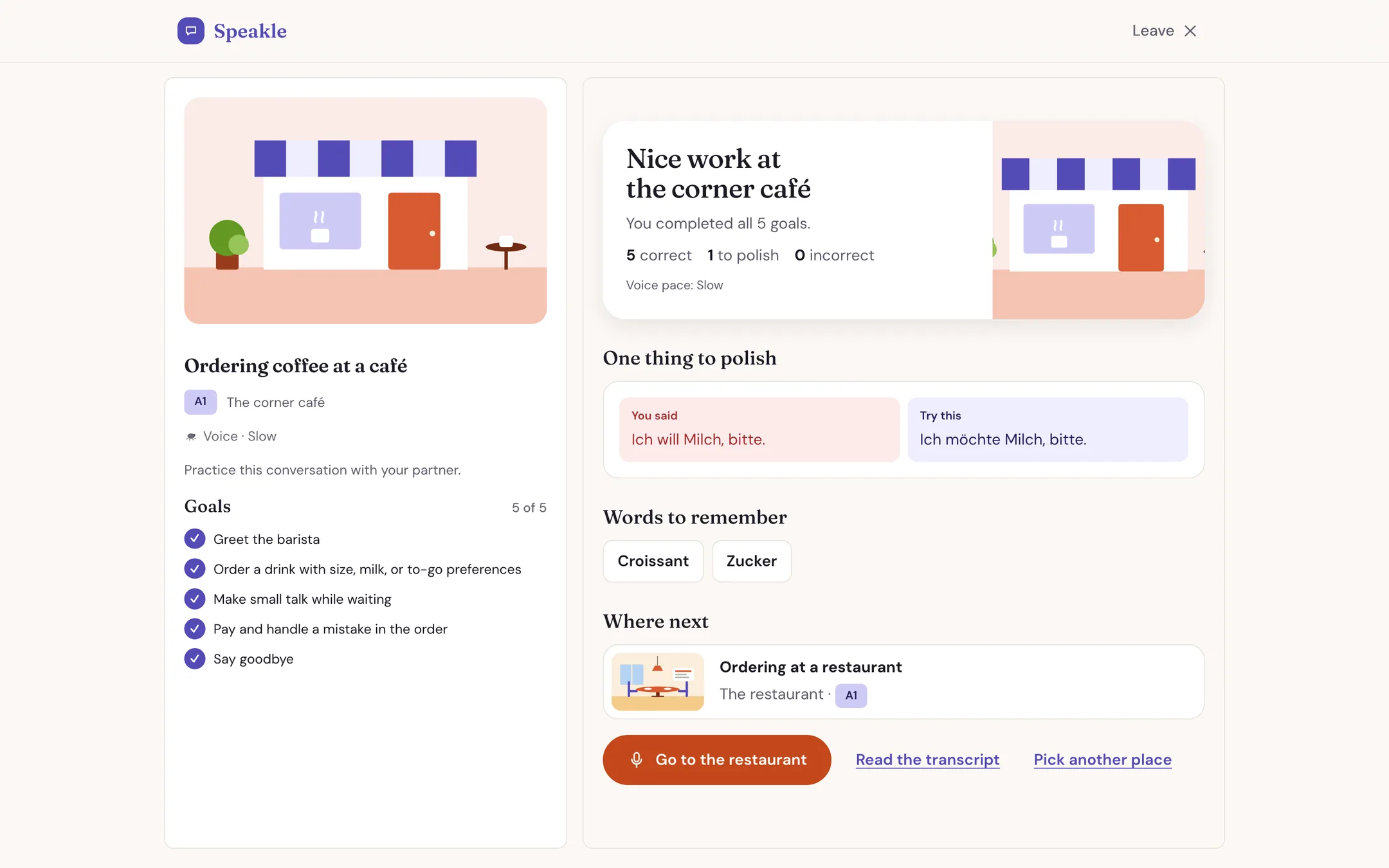Image resolution: width=1389 pixels, height=868 pixels.
Task: Click the voice icon next to Voice · Slow
Action: [x=191, y=437]
